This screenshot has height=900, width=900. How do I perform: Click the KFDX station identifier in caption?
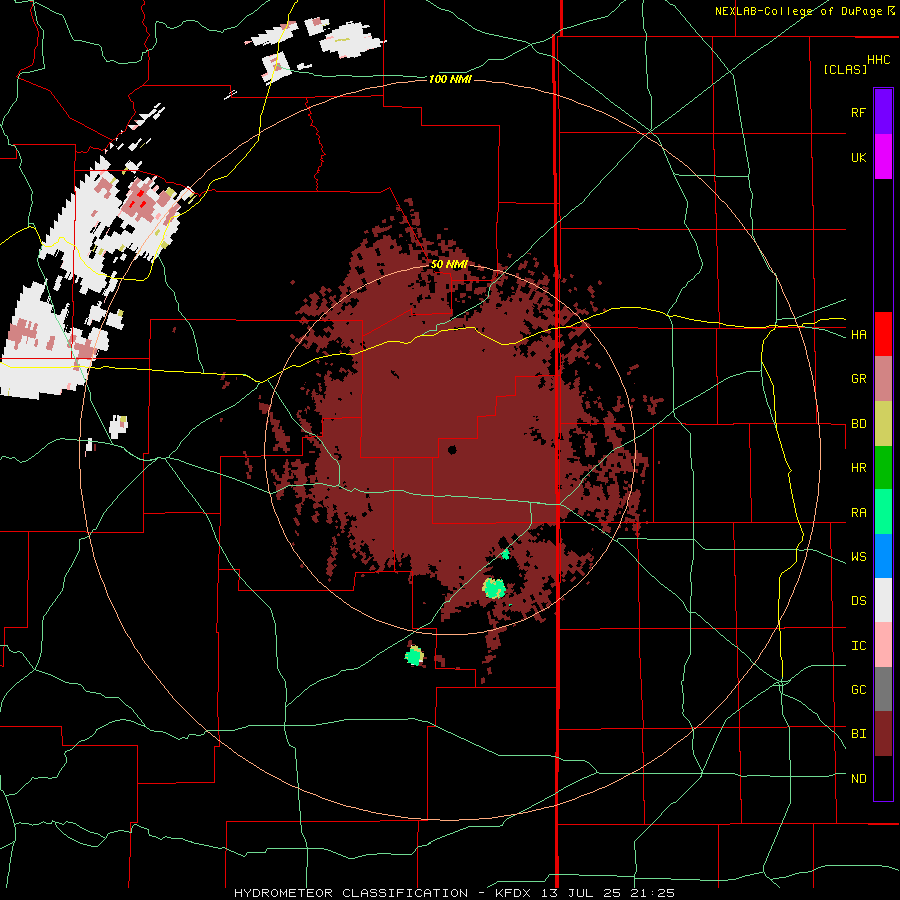tap(514, 893)
